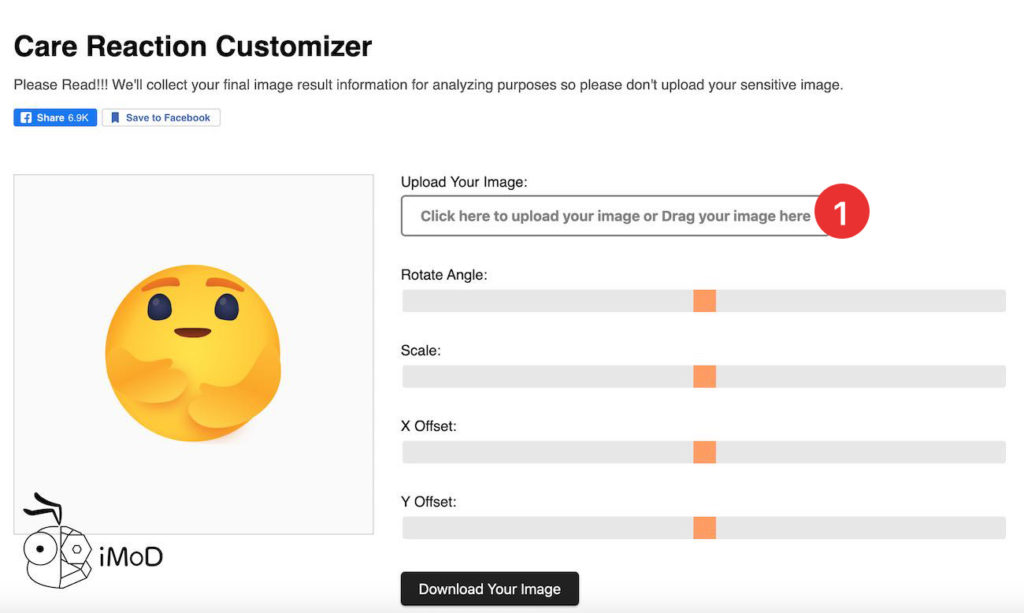Click far left end of X Offset track
Viewport: 1024px width, 613px height.
tap(408, 452)
